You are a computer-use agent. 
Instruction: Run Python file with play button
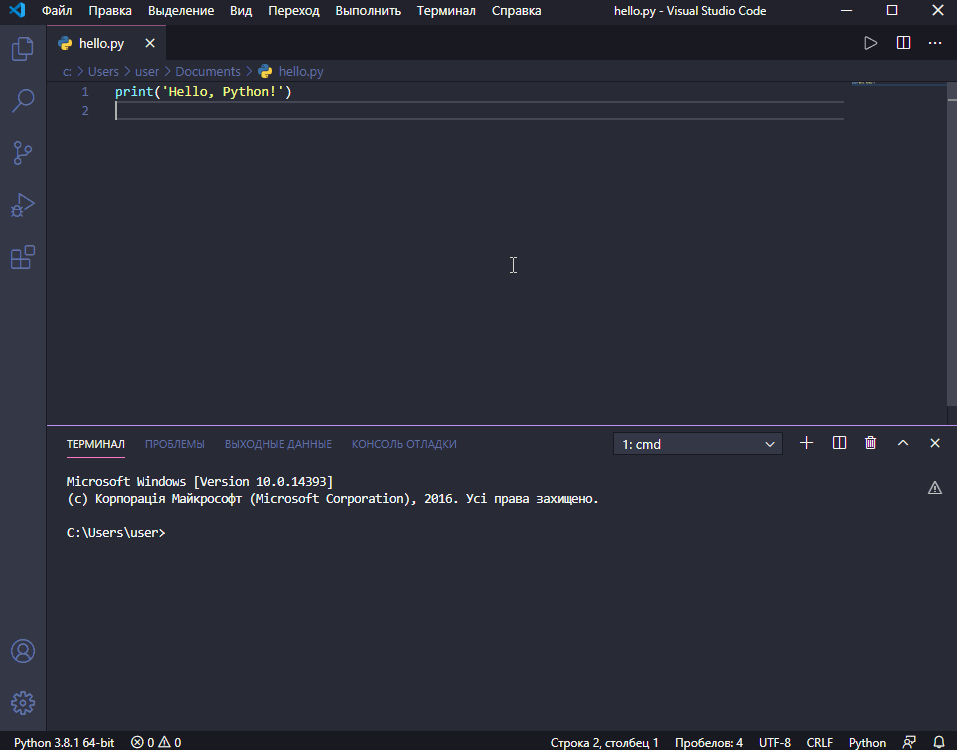(870, 43)
